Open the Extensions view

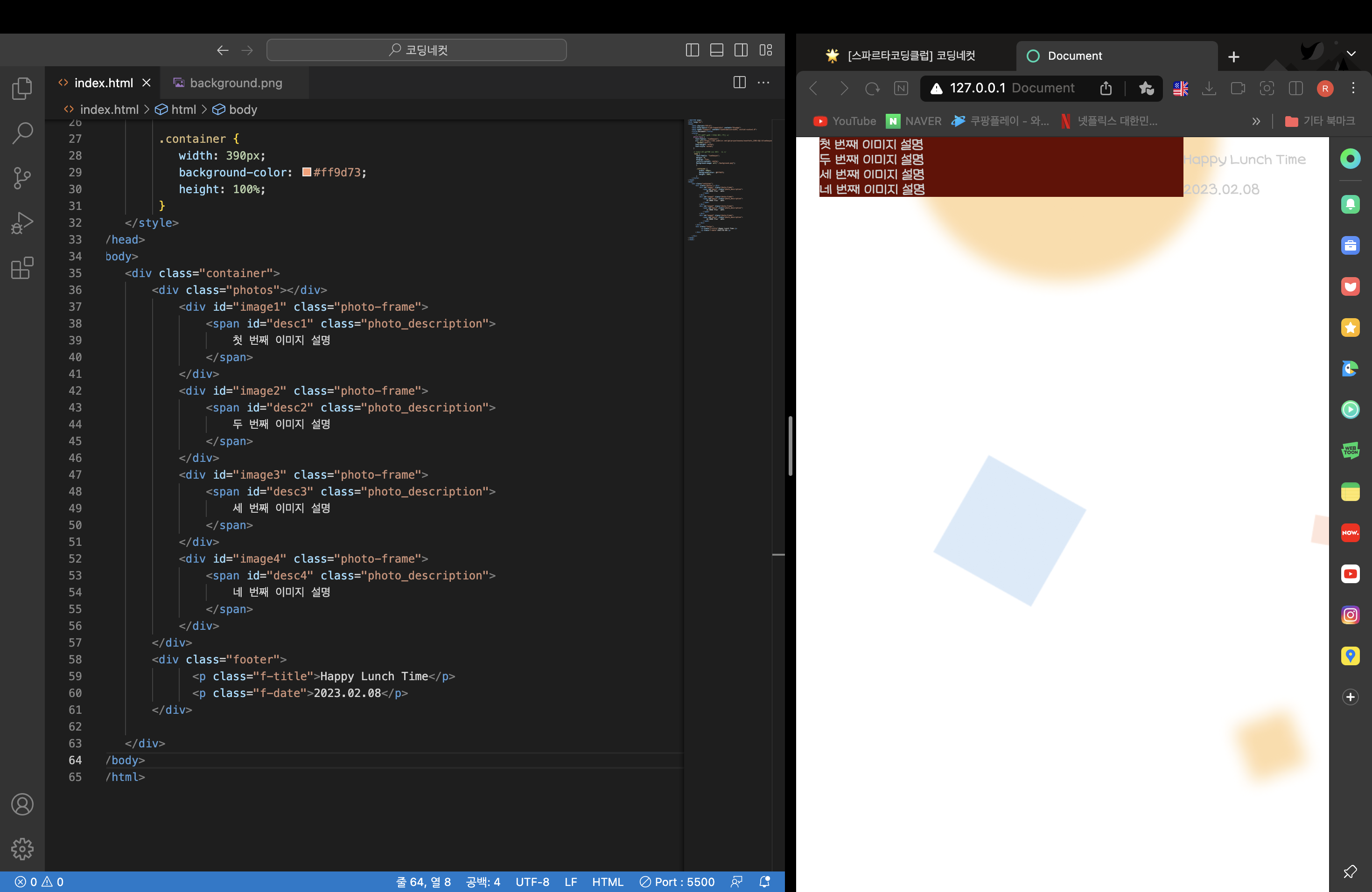coord(22,268)
